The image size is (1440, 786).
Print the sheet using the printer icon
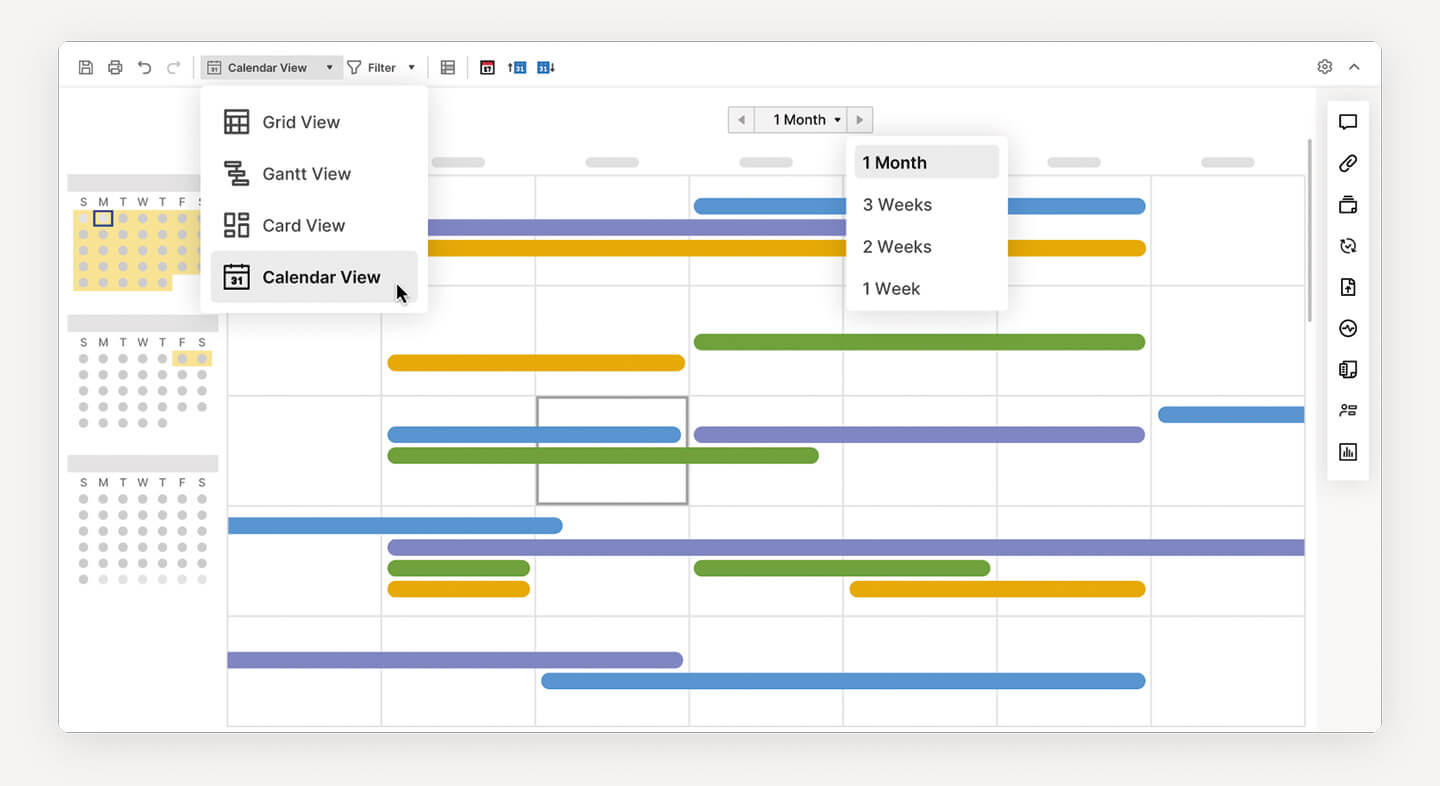(x=115, y=68)
